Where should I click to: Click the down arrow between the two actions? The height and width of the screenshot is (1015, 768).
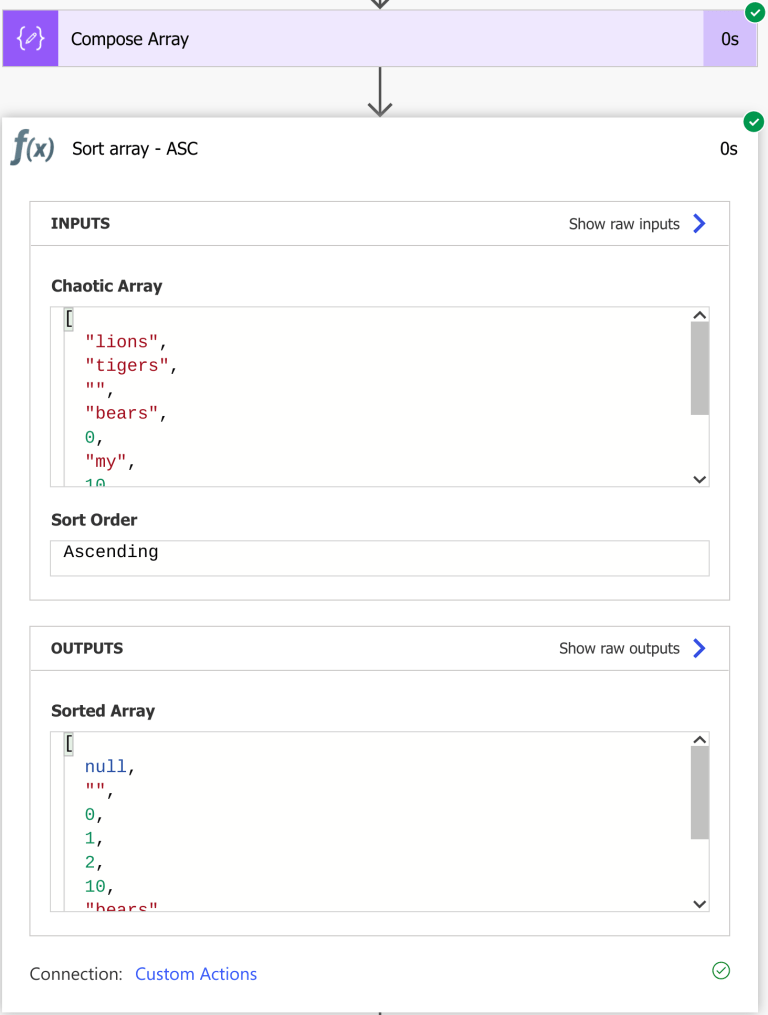379,92
